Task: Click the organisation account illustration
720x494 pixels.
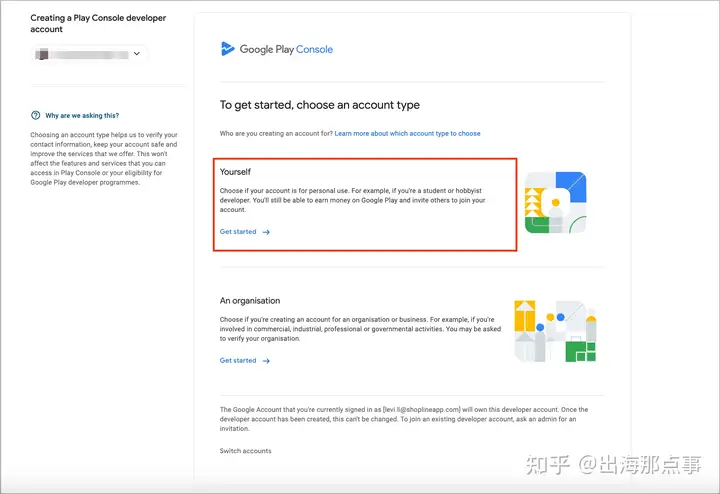Action: point(555,331)
